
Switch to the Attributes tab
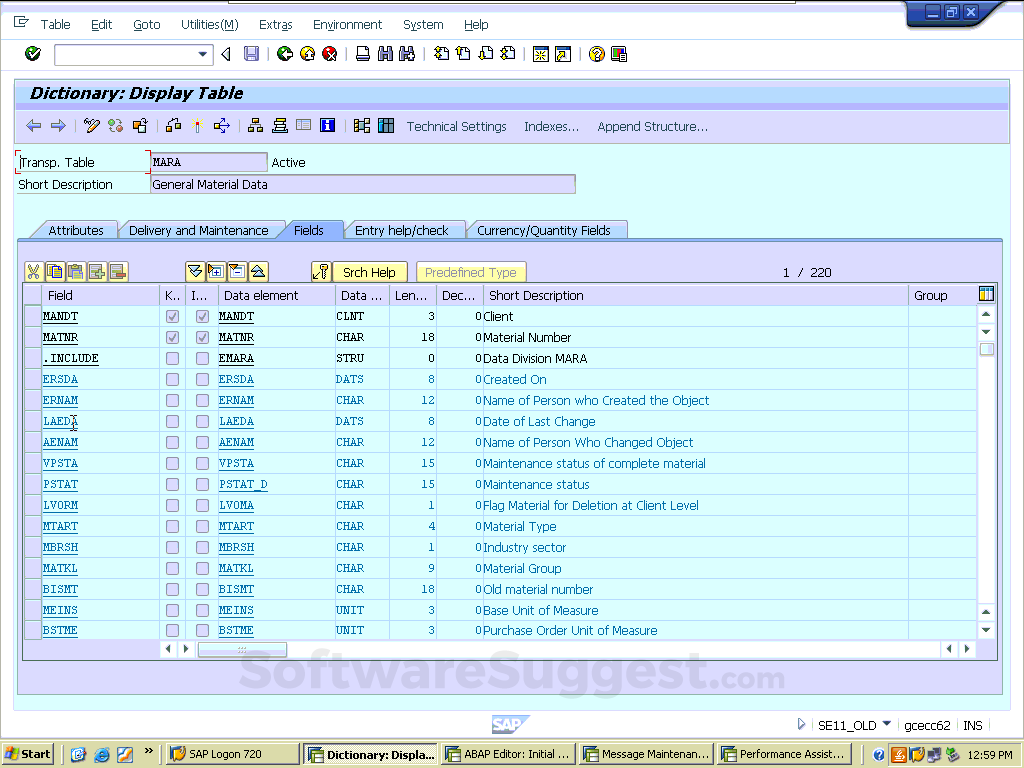(76, 230)
